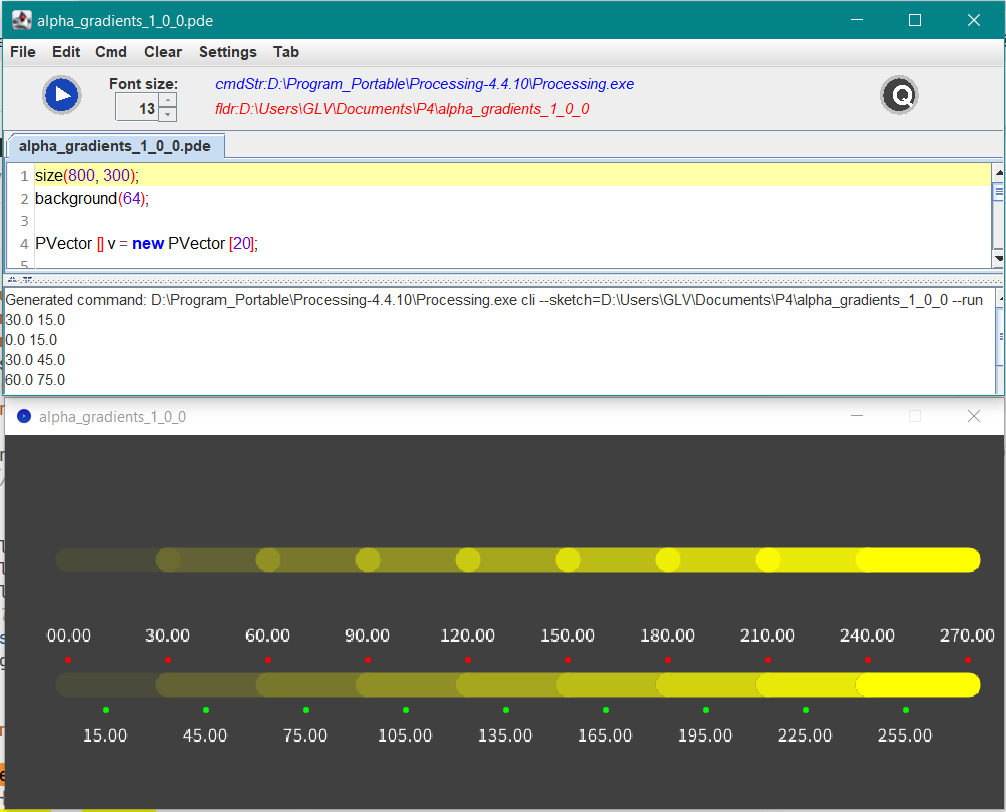Click the brightest yellow segment of the lower bar
The height and width of the screenshot is (812, 1006).
(918, 685)
